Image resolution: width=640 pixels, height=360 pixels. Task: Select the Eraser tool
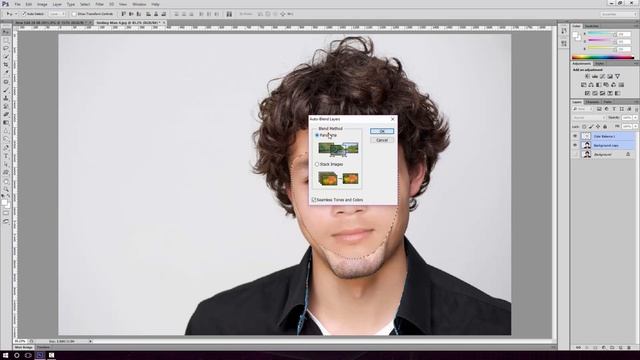click(6, 114)
